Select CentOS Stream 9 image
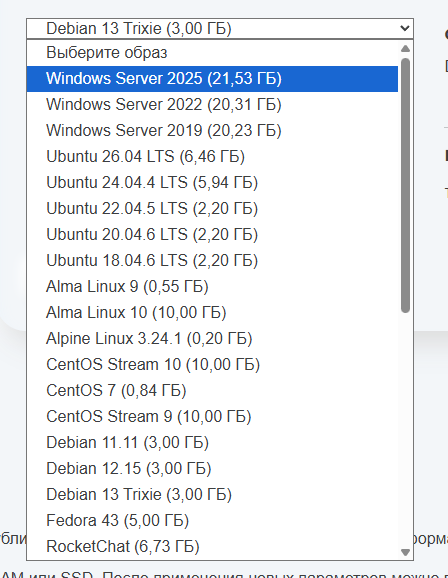448x578 pixels. pos(212,417)
